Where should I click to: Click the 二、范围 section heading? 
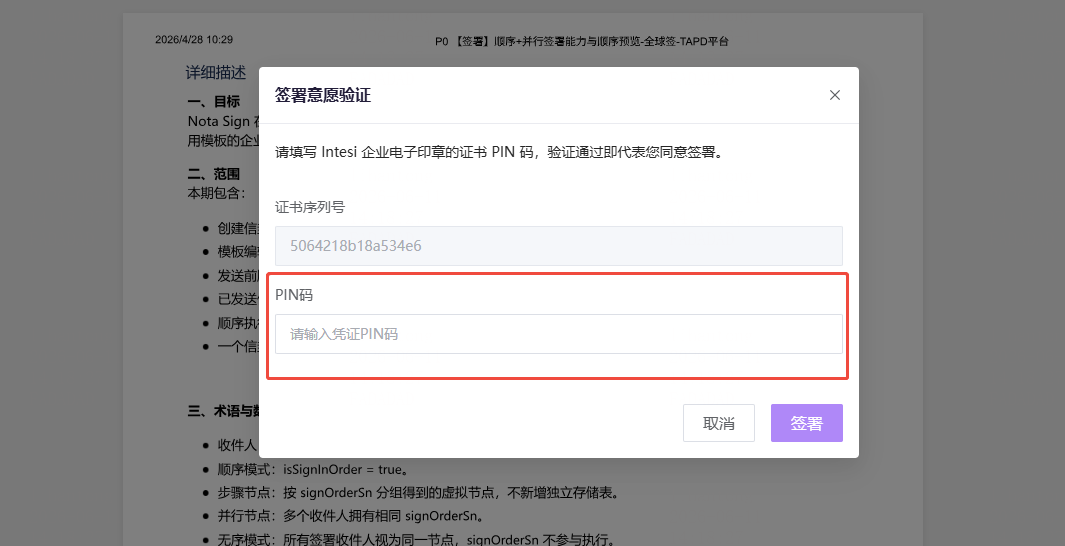pos(214,174)
